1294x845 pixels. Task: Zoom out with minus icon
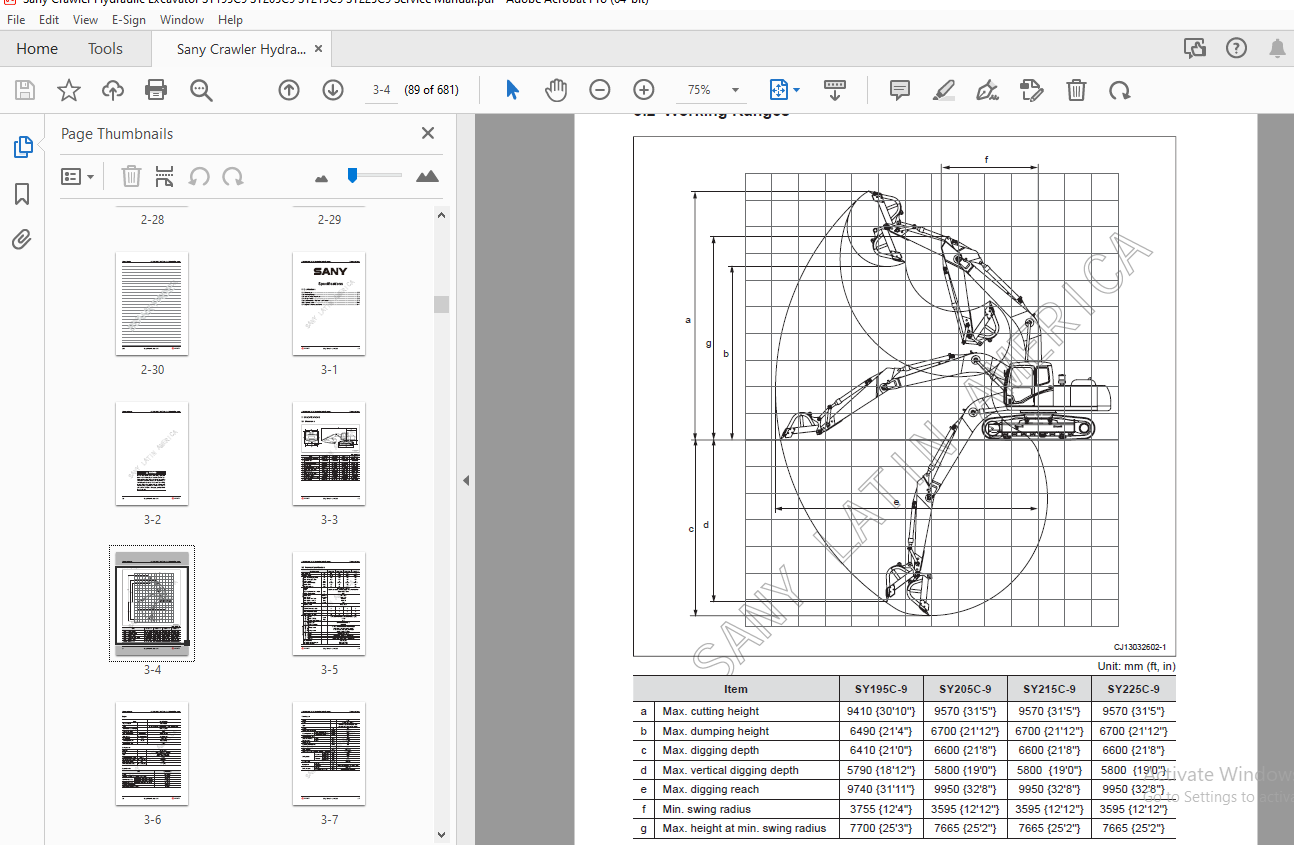click(x=599, y=90)
